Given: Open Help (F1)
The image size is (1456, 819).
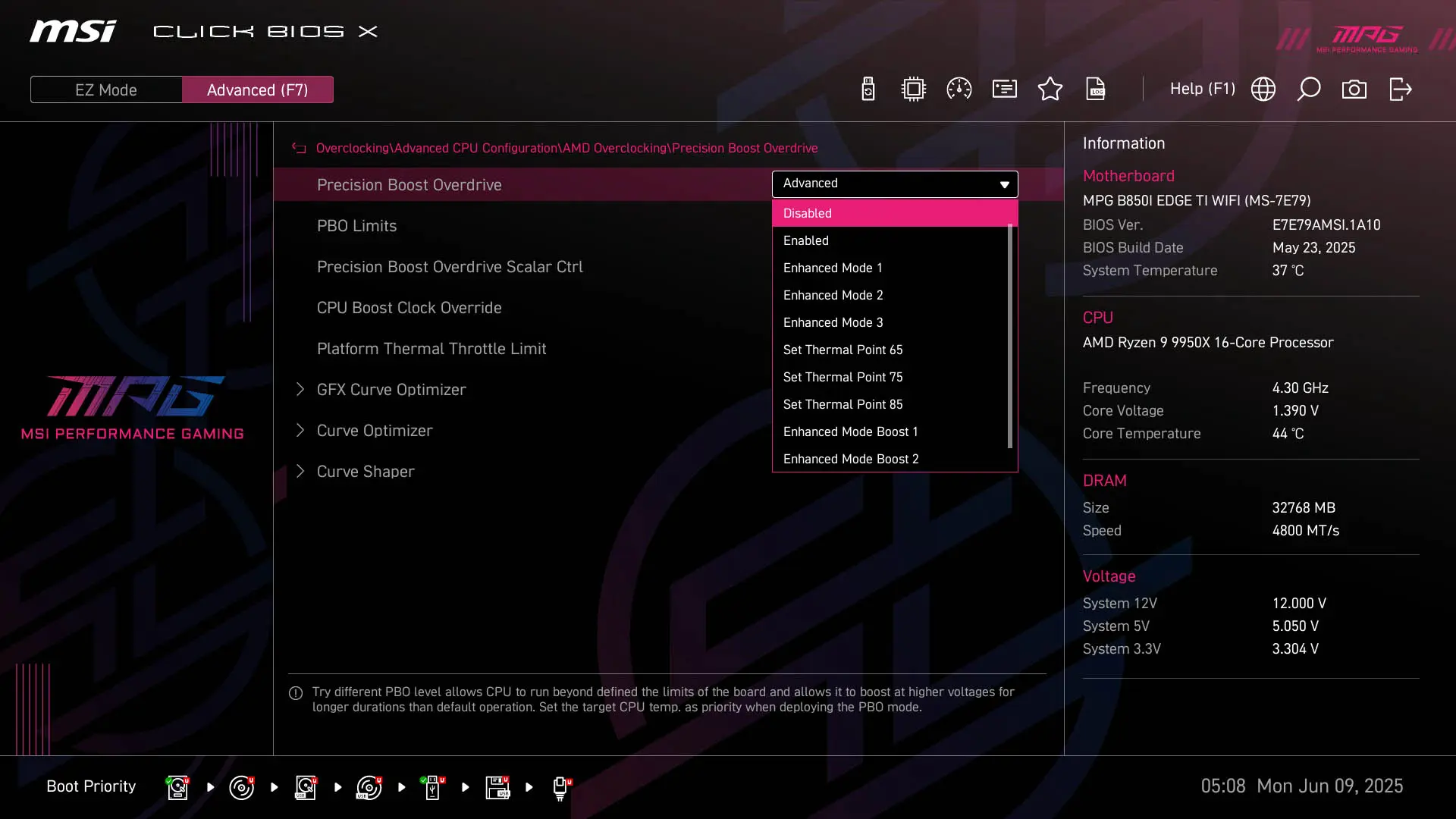Looking at the screenshot, I should pos(1203,89).
